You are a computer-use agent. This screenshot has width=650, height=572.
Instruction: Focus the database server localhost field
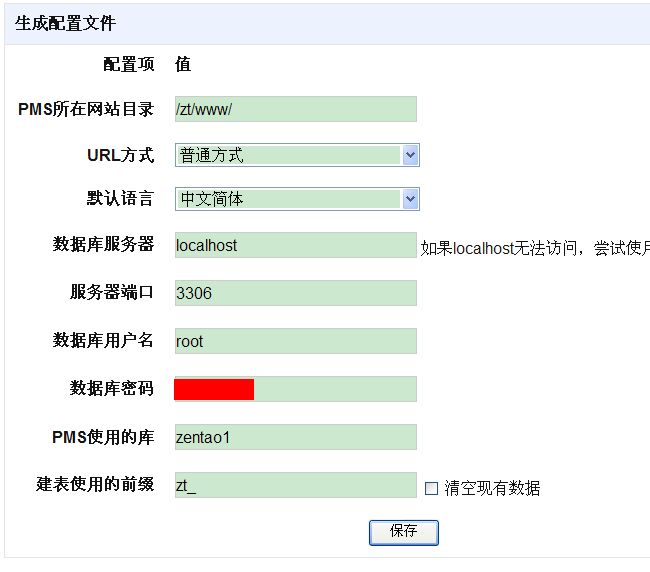pos(295,245)
